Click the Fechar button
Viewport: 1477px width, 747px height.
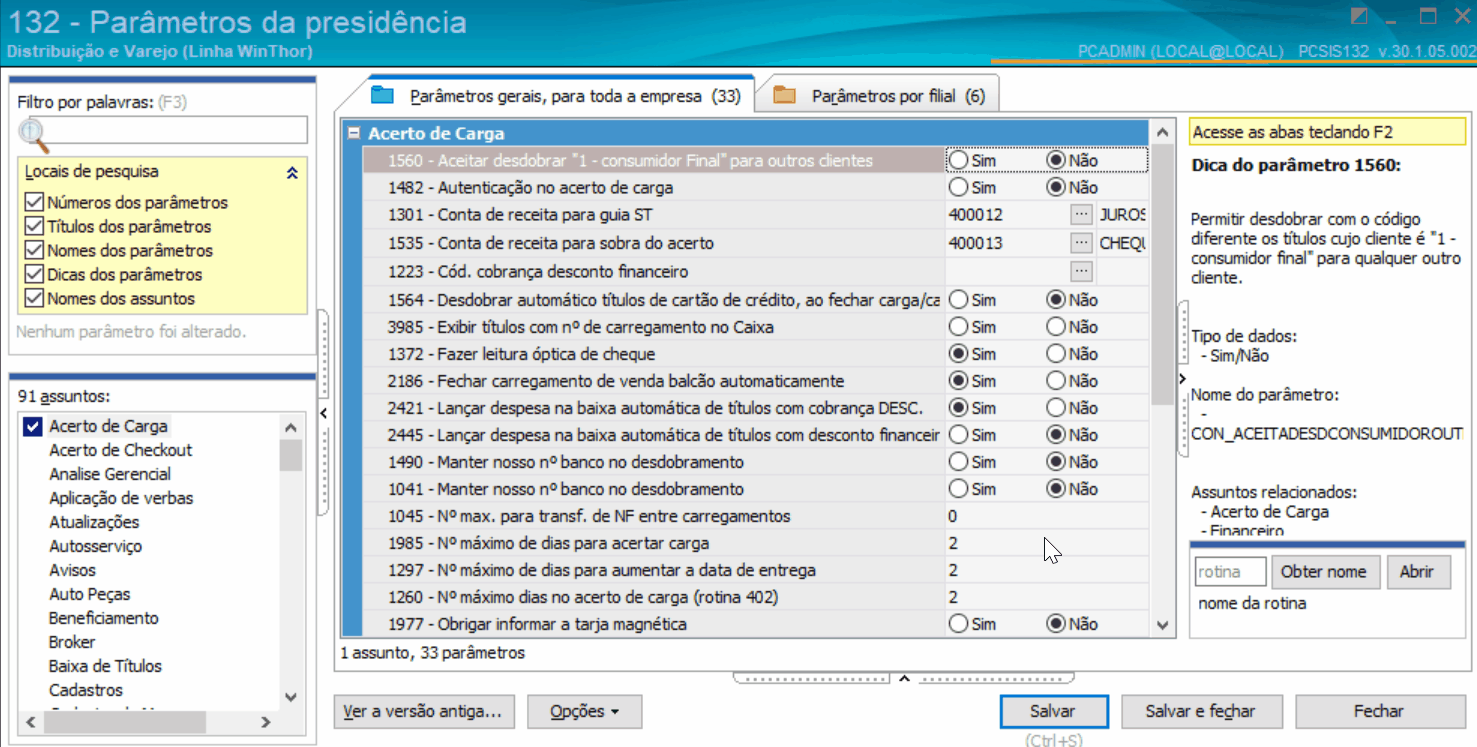[1379, 712]
